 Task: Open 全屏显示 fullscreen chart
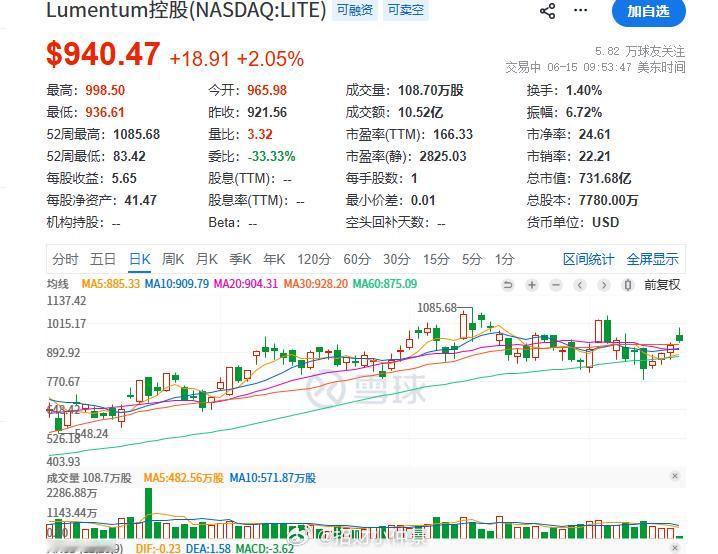[x=653, y=260]
